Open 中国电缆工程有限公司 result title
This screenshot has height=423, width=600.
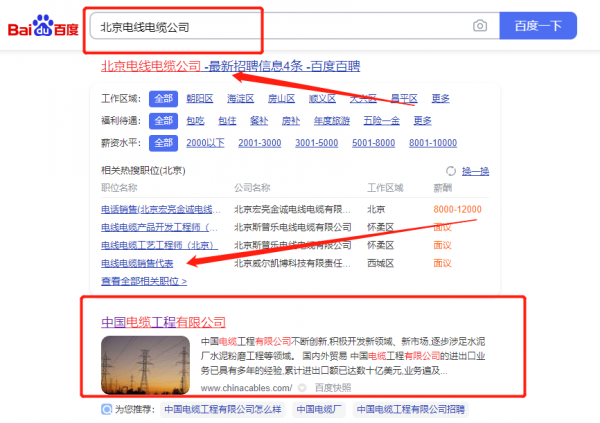[163, 323]
